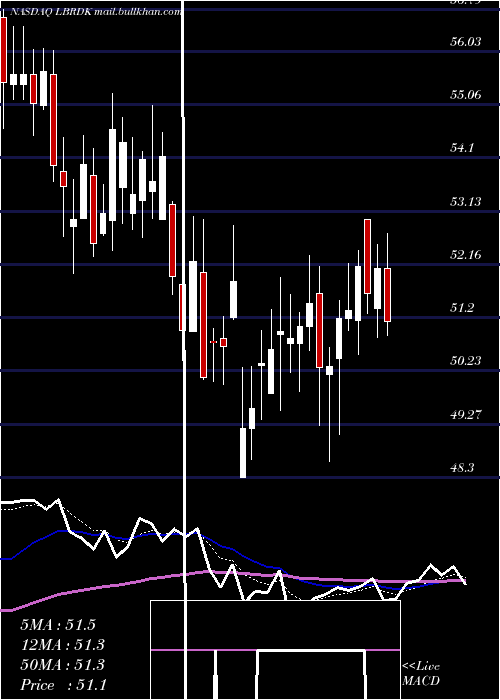Click the 56.03 price axis label
Screen dimensions: 500x700
point(466,42)
